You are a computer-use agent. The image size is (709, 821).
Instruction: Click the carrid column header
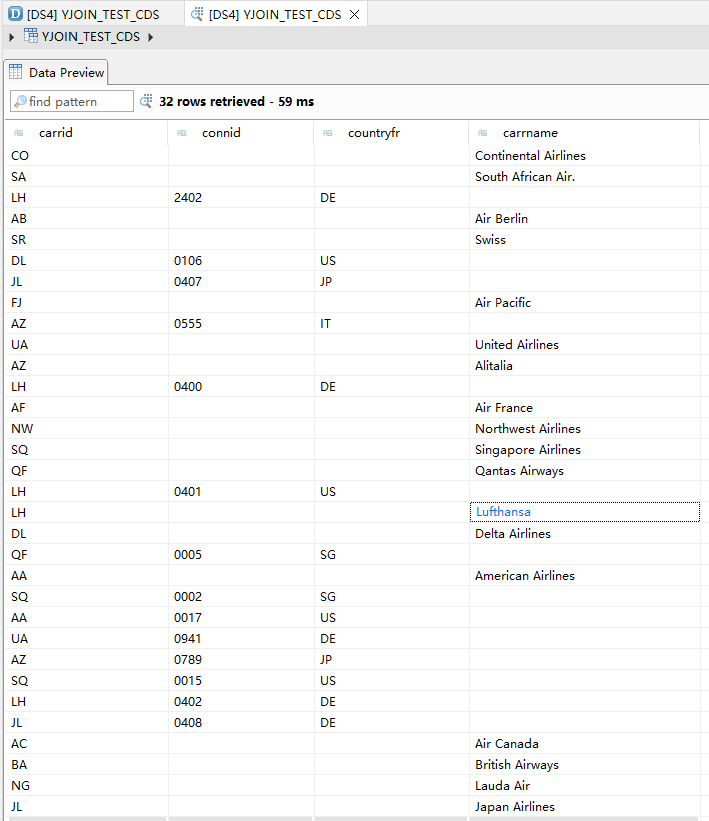[55, 133]
